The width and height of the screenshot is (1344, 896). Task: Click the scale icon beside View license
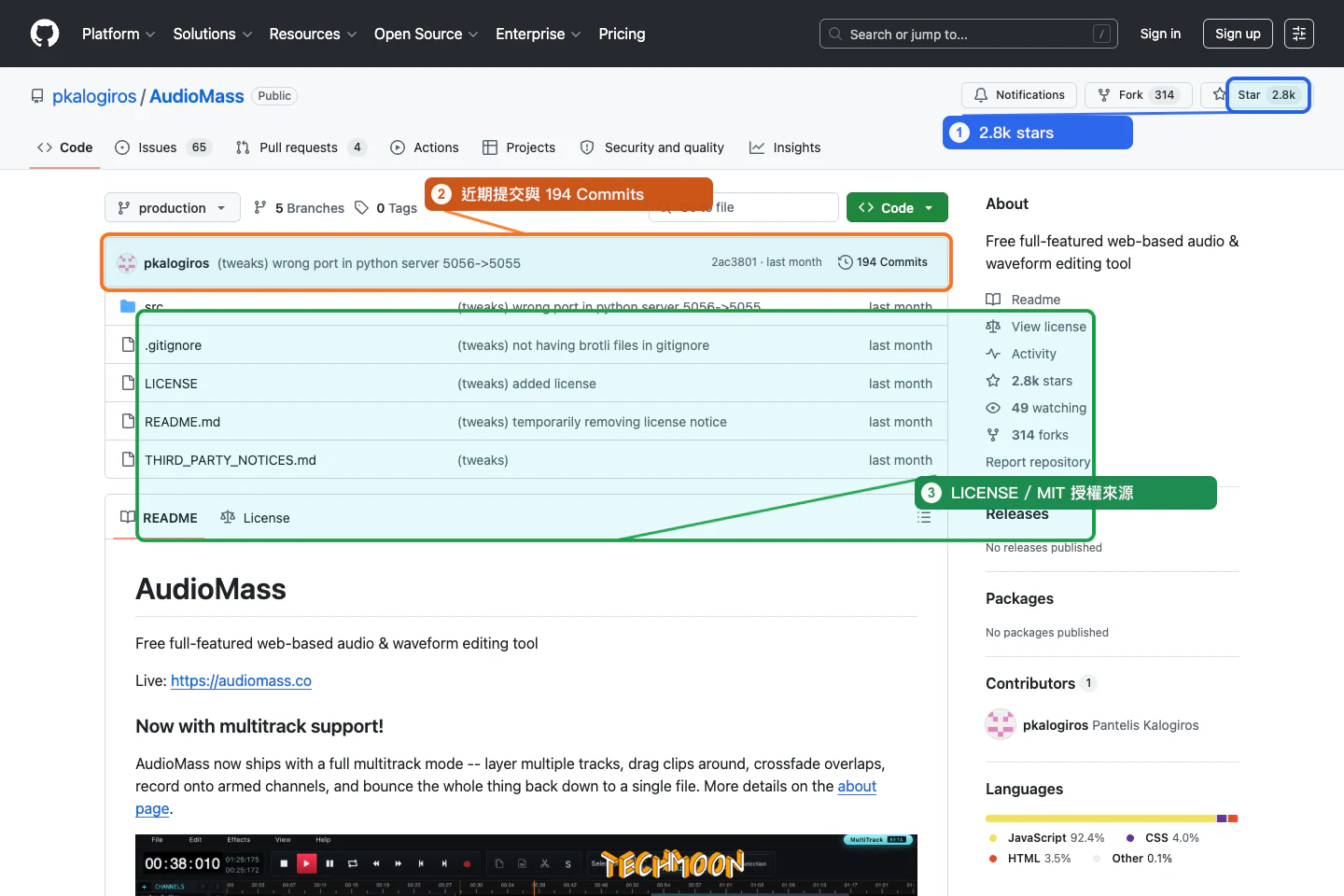pos(993,327)
